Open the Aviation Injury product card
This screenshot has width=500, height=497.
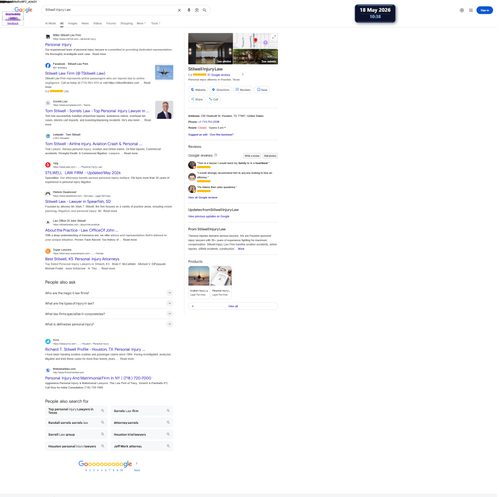(x=200, y=283)
